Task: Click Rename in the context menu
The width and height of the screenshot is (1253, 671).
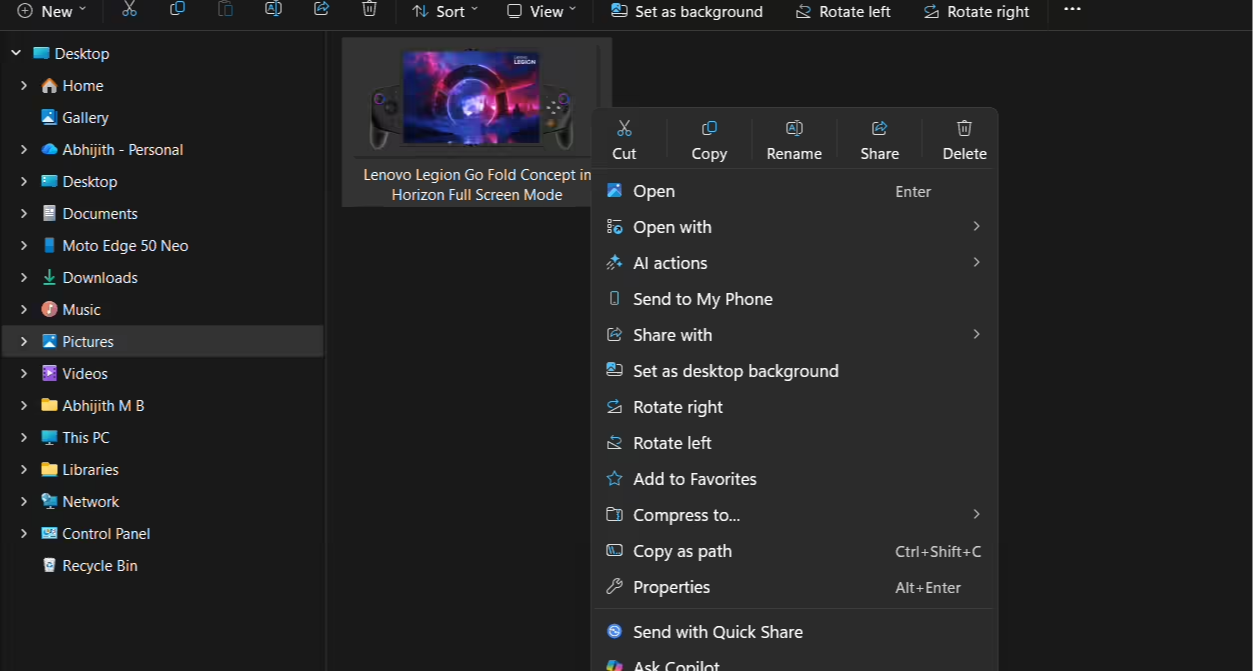Action: (794, 140)
